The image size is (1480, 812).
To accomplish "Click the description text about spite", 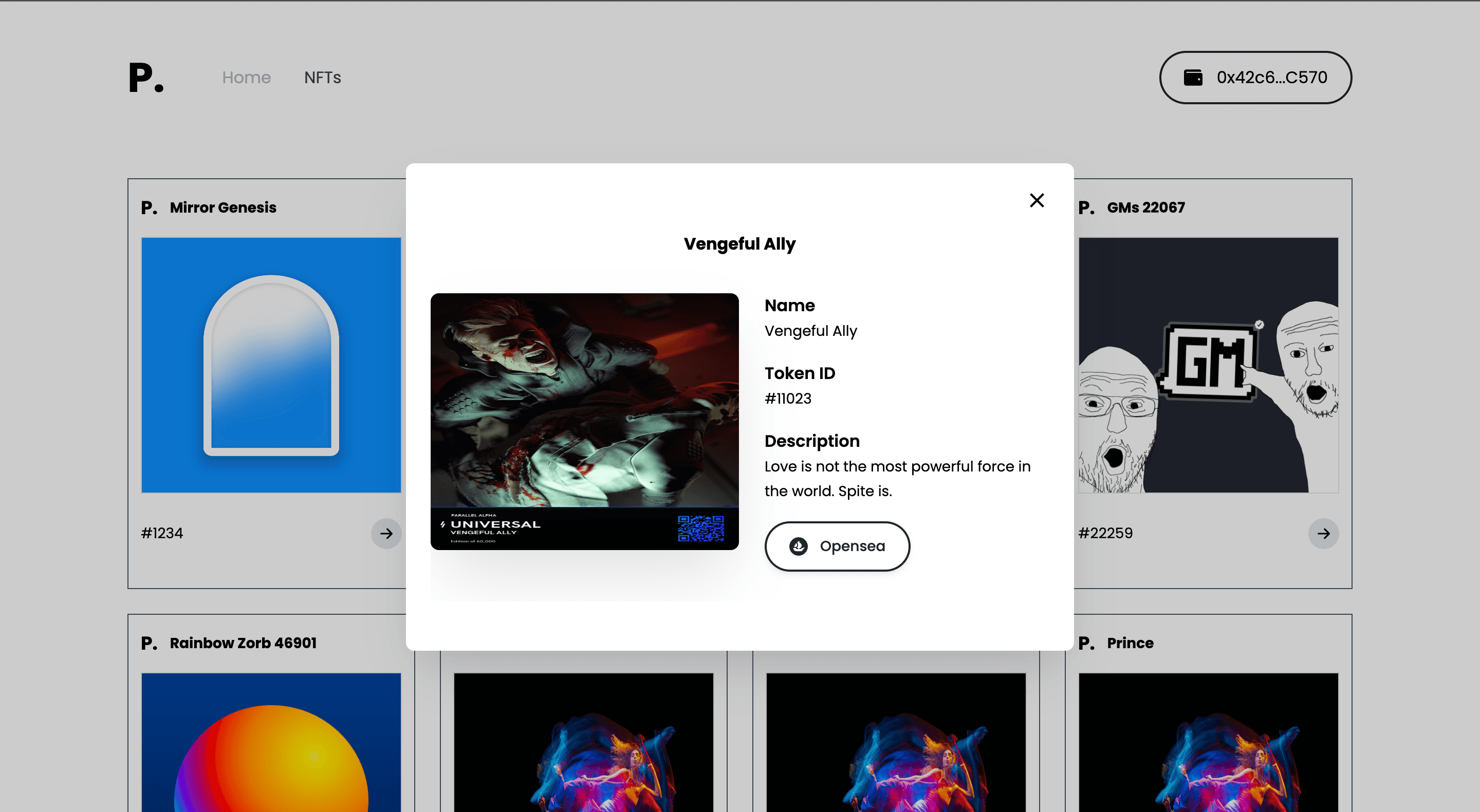I will 897,478.
